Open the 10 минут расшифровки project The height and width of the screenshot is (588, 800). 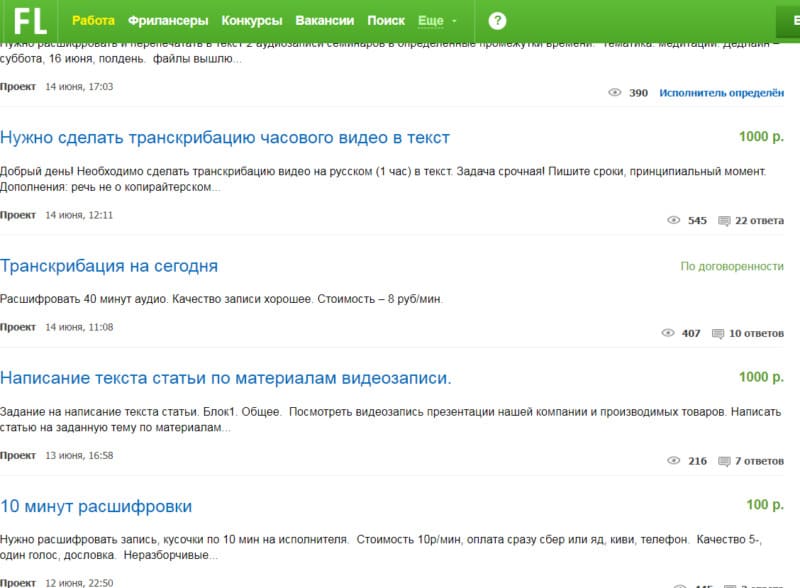point(96,506)
